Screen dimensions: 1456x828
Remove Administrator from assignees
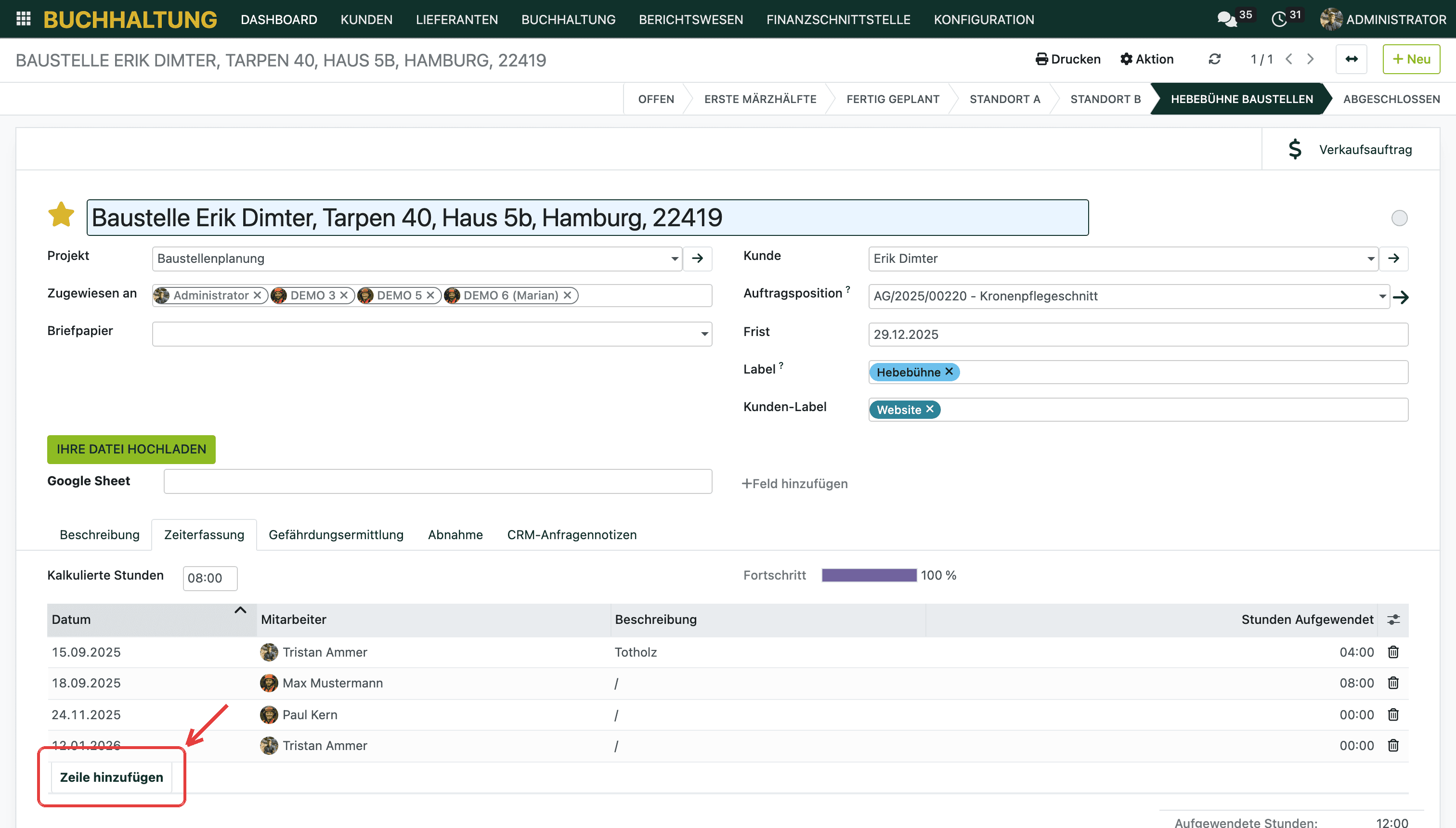tap(257, 295)
